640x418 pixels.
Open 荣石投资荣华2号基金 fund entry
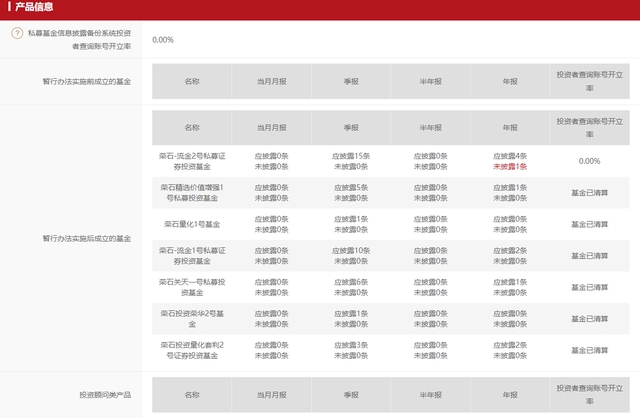tap(191, 319)
